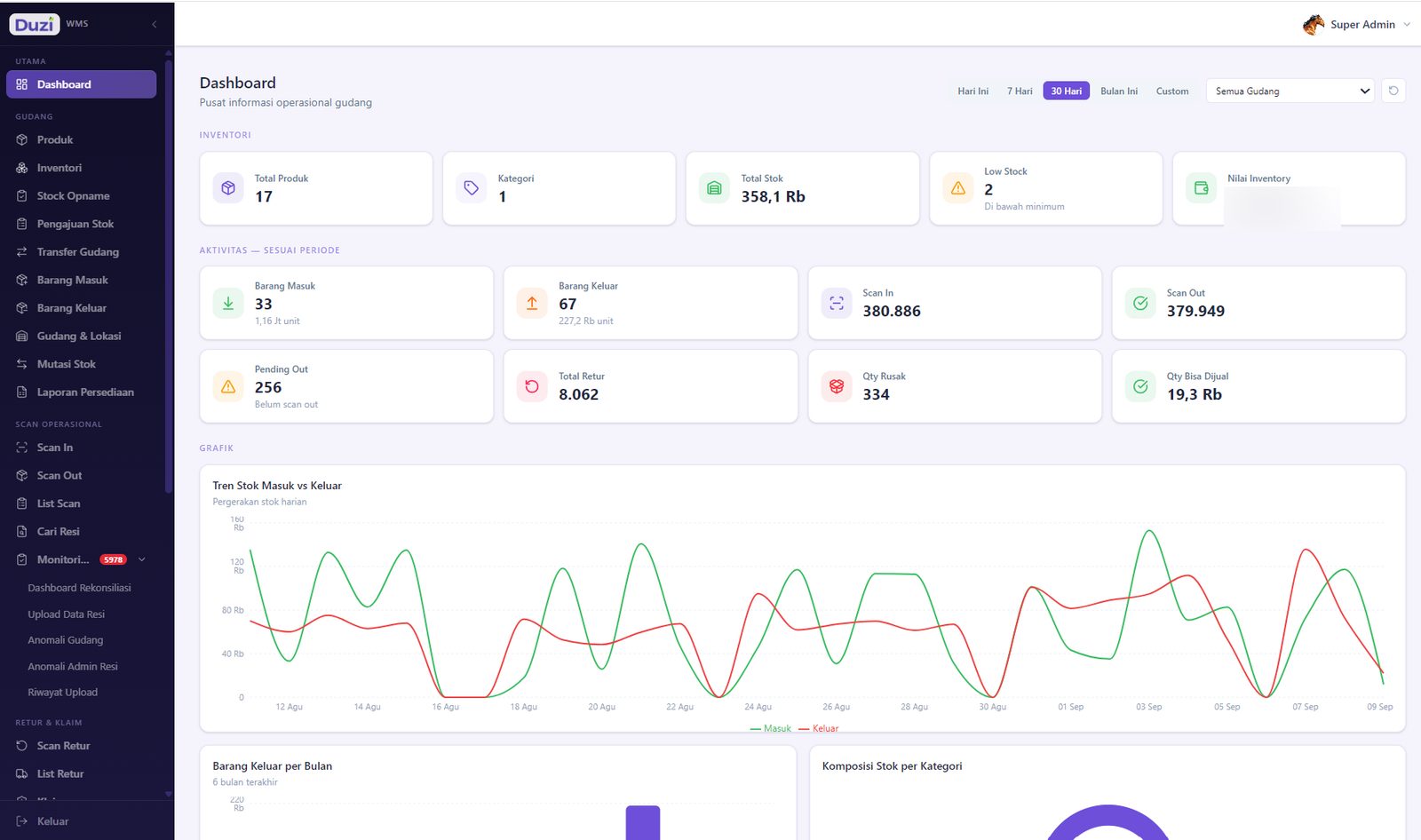Click the Scan Out card checkmark icon
This screenshot has width=1421, height=840.
point(1140,303)
